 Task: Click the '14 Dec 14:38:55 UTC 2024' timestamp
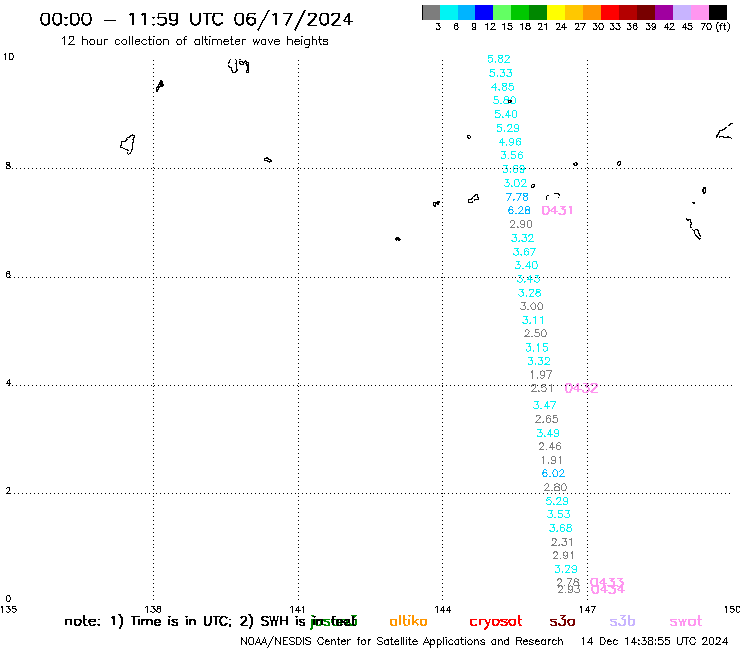[x=655, y=642]
